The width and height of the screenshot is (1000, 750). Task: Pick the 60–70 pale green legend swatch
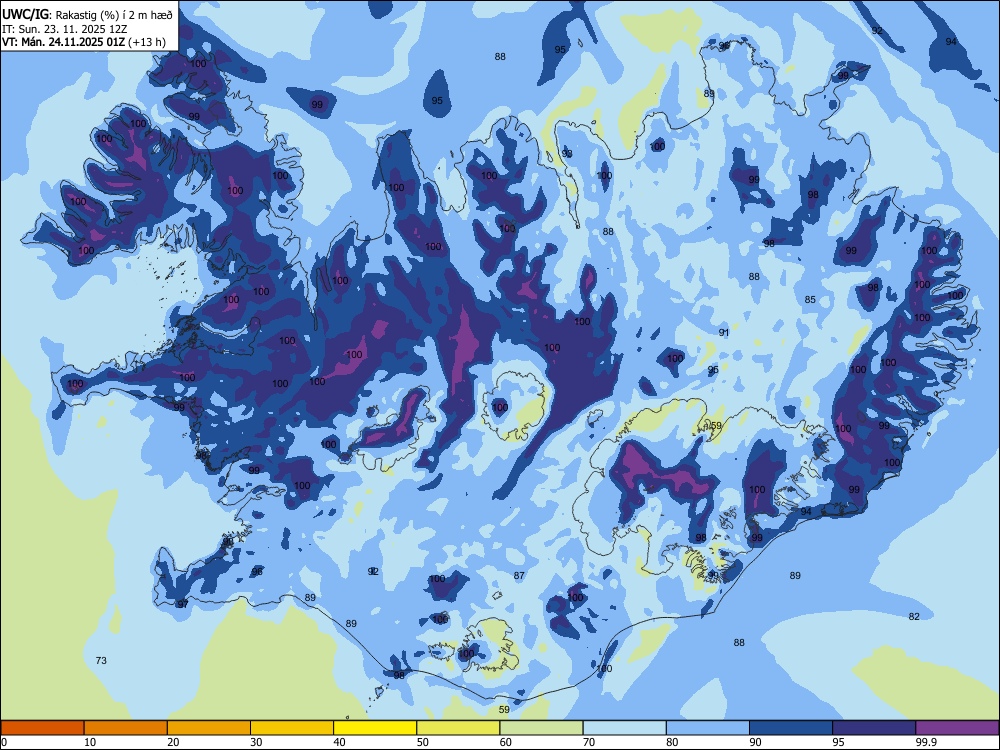point(541,728)
